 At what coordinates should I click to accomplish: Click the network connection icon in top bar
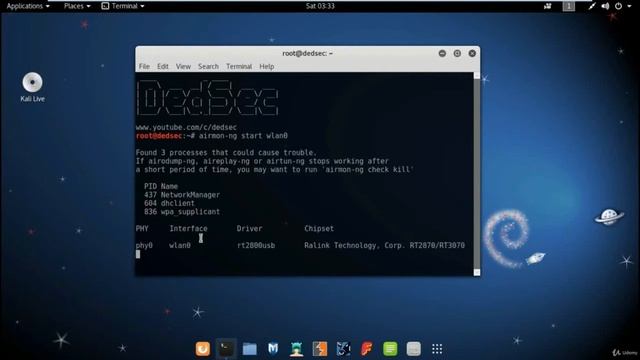[592, 6]
